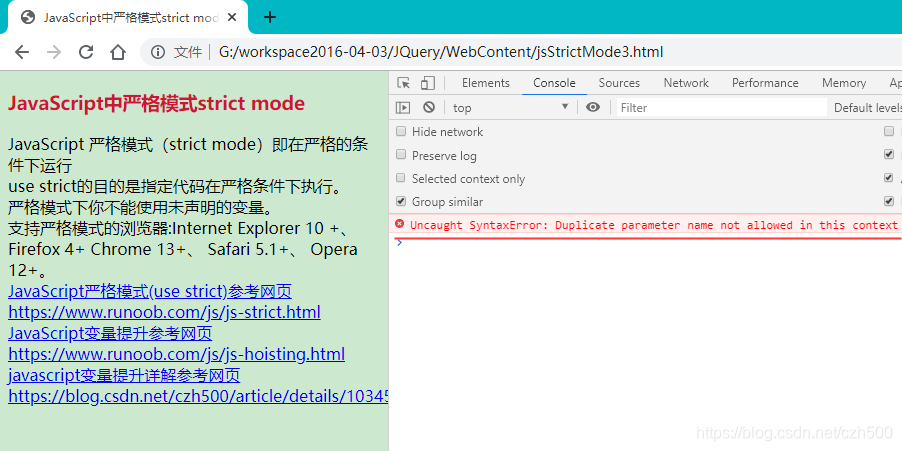Click the Uncaught SyntaxError message text
The width and height of the screenshot is (902, 451).
pyautogui.click(x=653, y=225)
